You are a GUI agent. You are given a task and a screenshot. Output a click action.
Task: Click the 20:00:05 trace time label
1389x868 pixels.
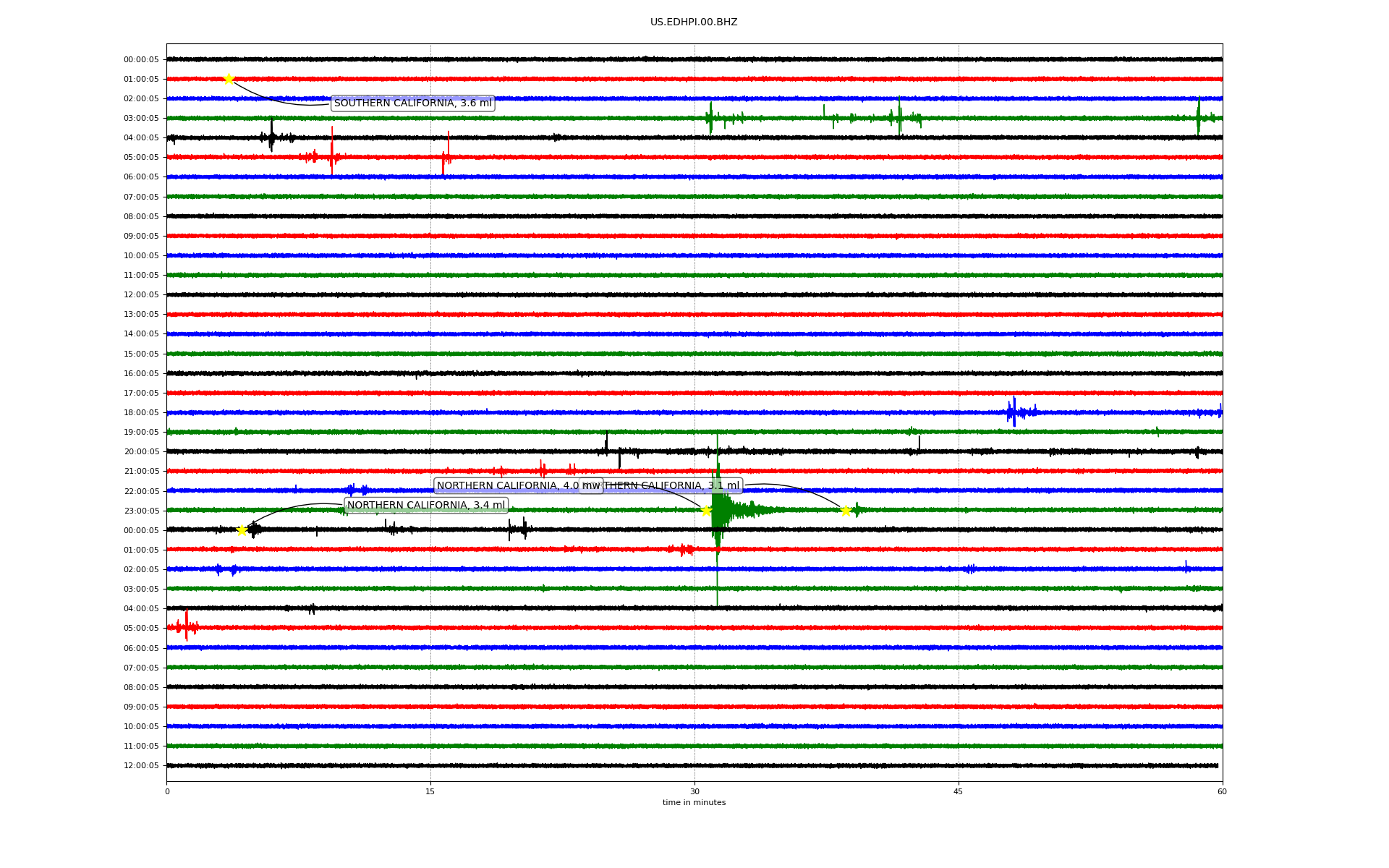[141, 452]
